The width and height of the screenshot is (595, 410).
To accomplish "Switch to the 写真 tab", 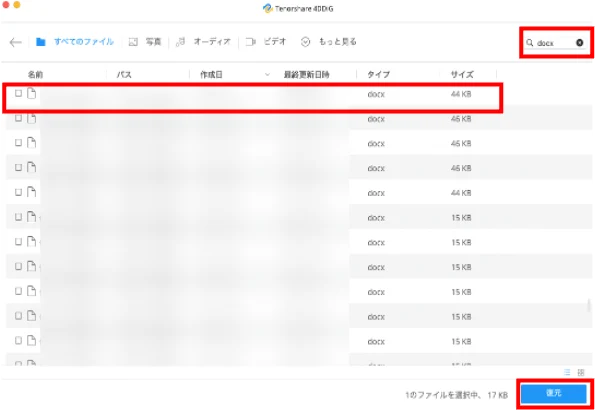I will pyautogui.click(x=145, y=42).
